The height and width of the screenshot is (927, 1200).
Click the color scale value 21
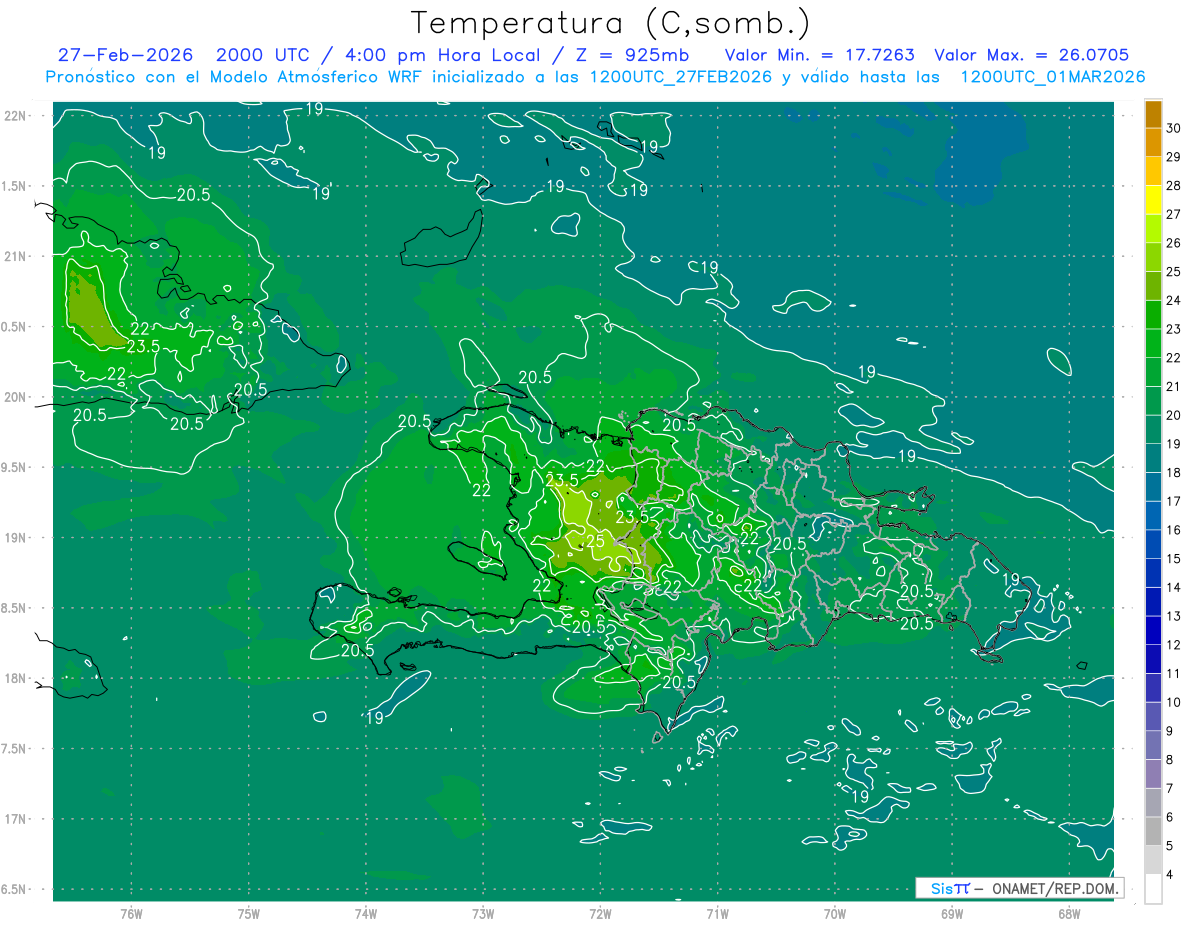pyautogui.click(x=1175, y=386)
